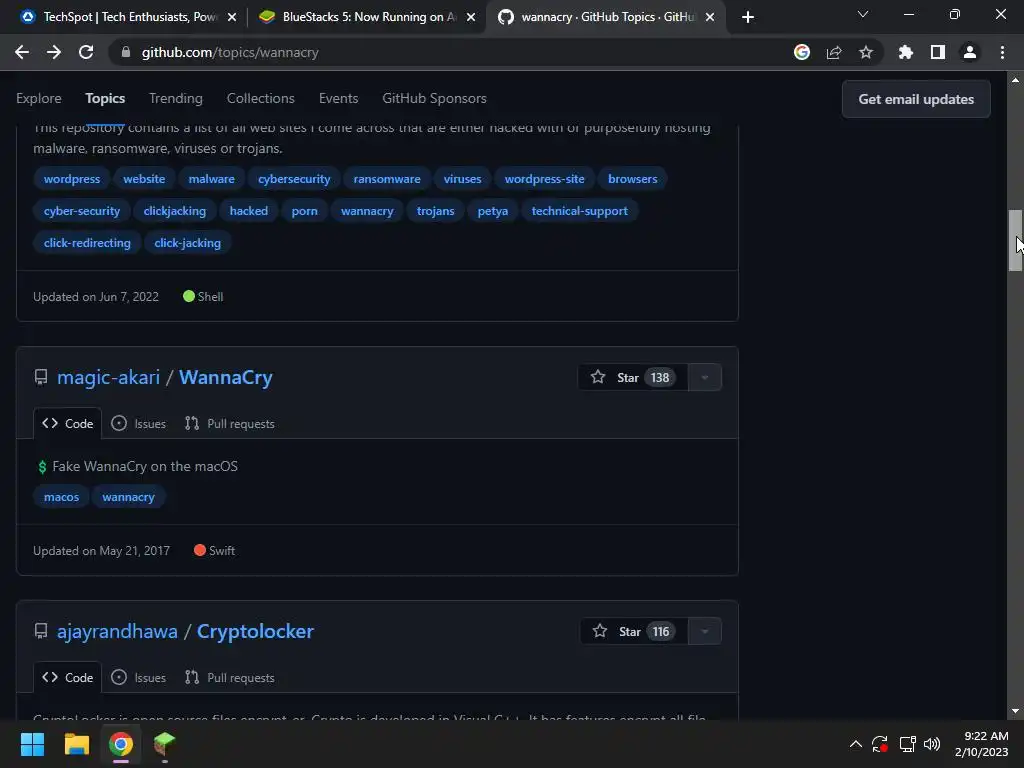
Task: Open the clickjacking topic tag
Action: pos(174,211)
